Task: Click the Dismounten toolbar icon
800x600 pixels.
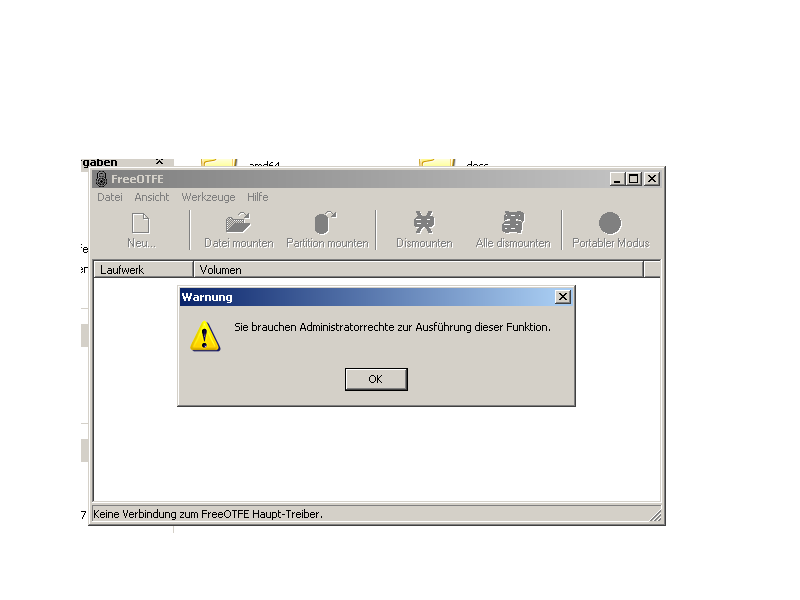Action: (x=424, y=222)
